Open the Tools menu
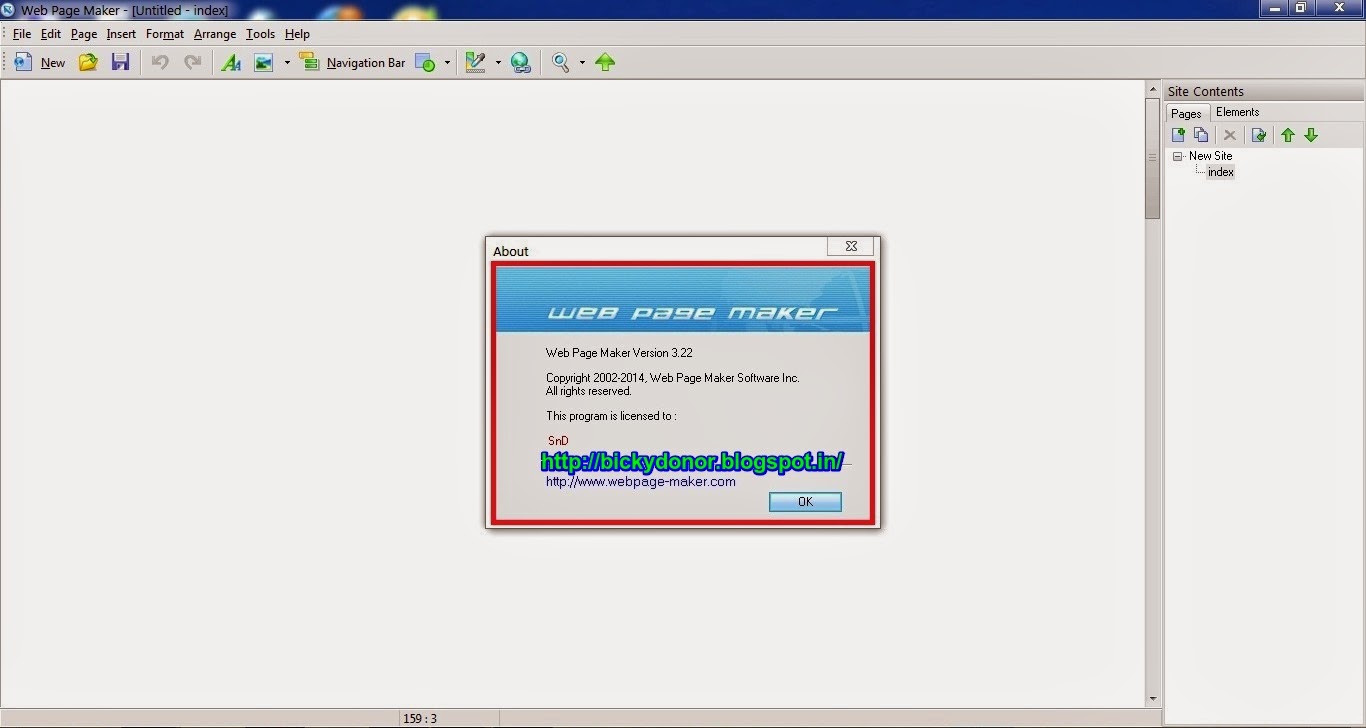The height and width of the screenshot is (728, 1366). (x=260, y=34)
